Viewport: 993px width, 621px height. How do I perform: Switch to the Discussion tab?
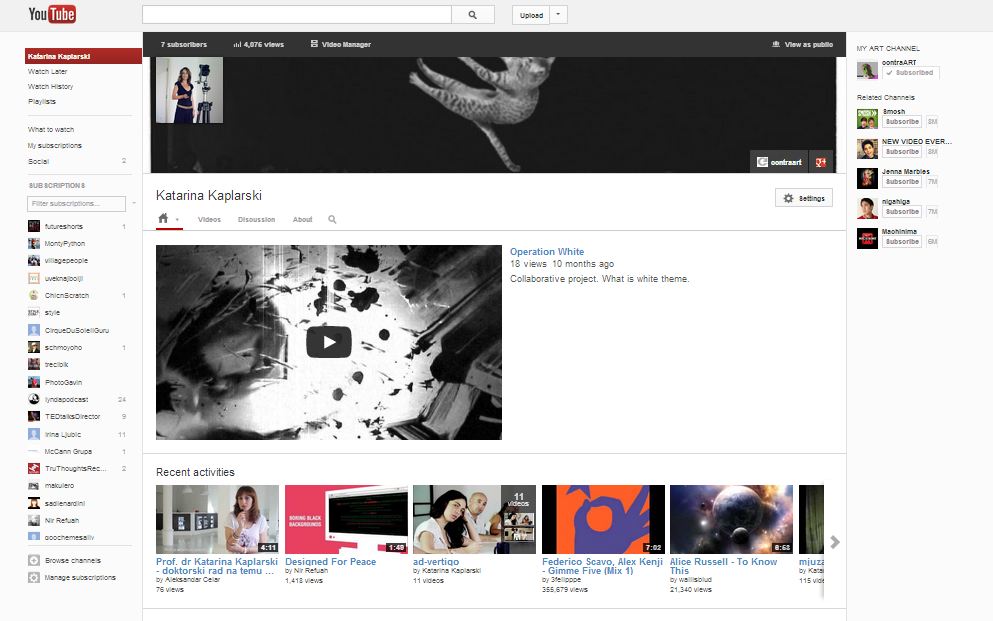[256, 220]
